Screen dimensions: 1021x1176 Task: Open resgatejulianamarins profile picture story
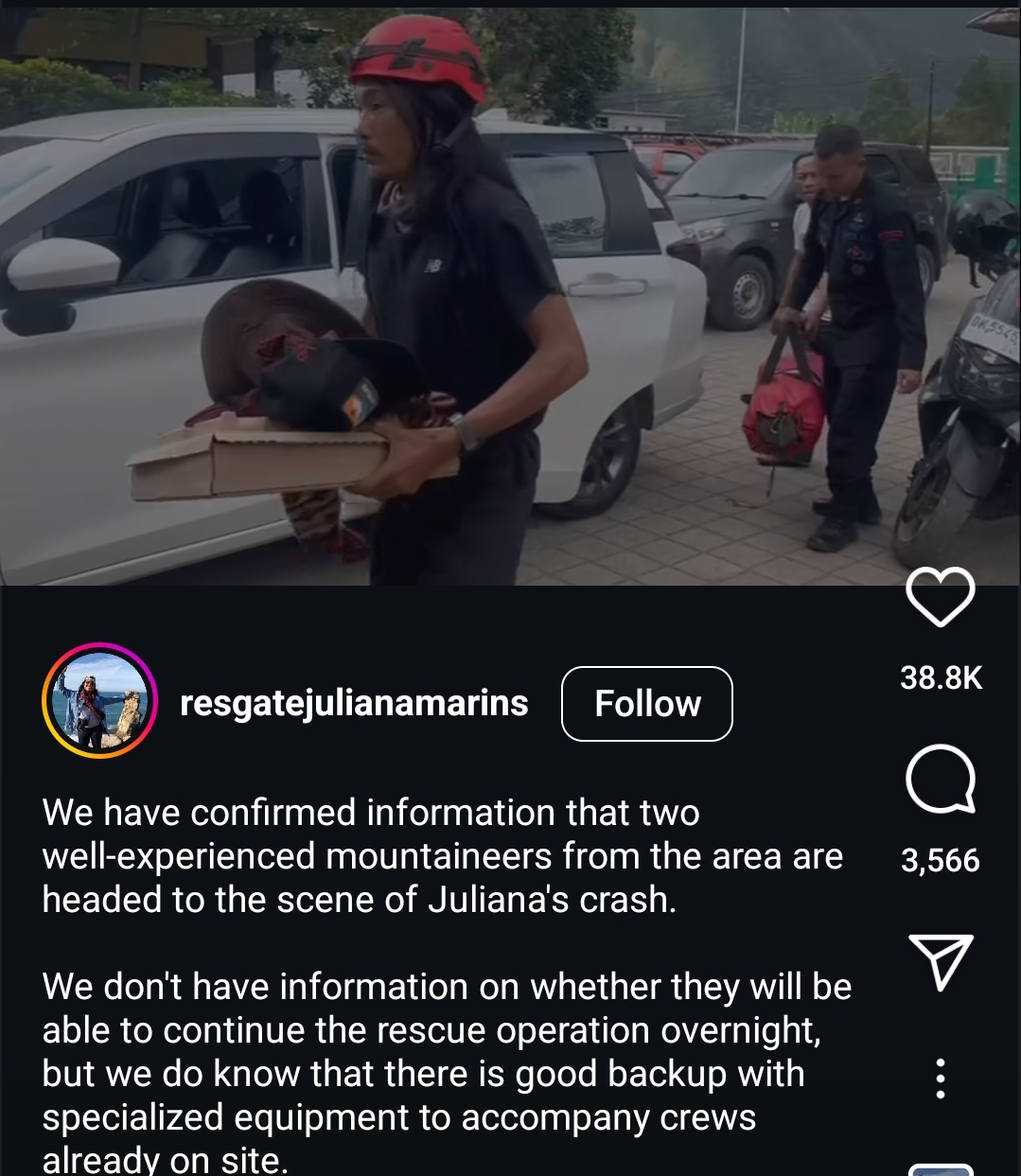click(99, 701)
